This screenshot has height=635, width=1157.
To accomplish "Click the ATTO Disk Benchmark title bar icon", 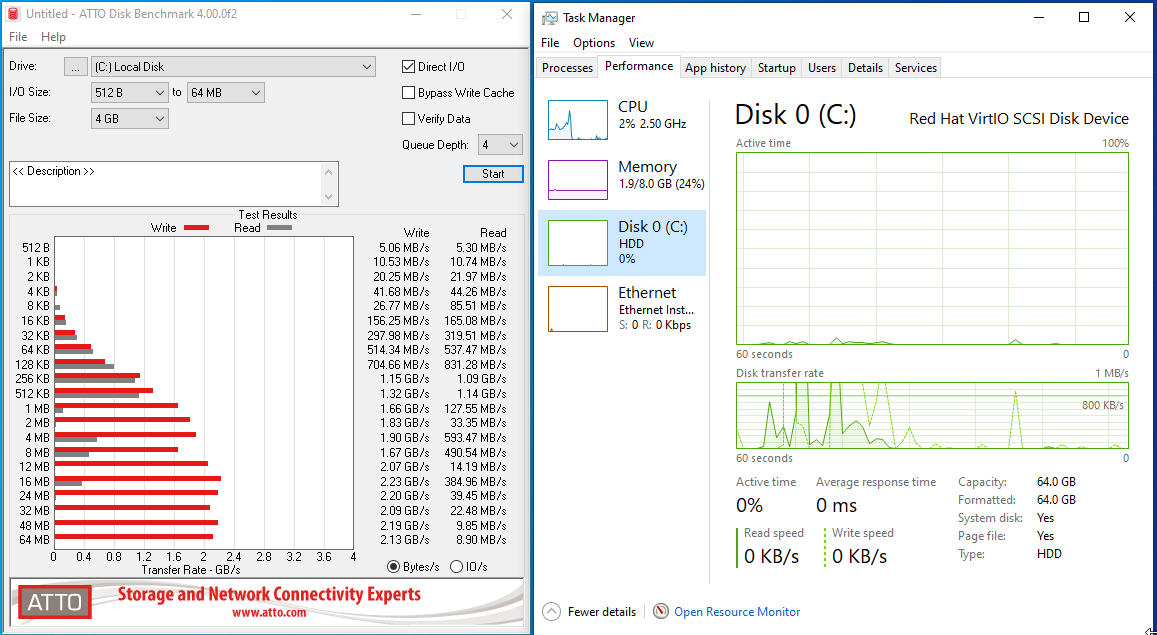I will click(x=13, y=14).
